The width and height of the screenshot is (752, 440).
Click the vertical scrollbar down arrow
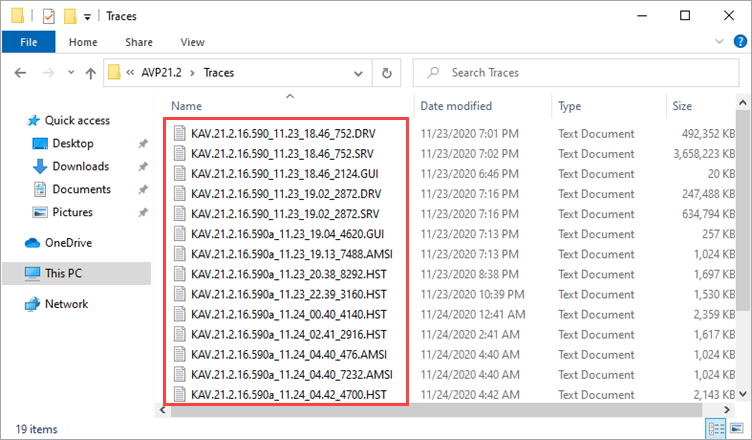tap(742, 394)
